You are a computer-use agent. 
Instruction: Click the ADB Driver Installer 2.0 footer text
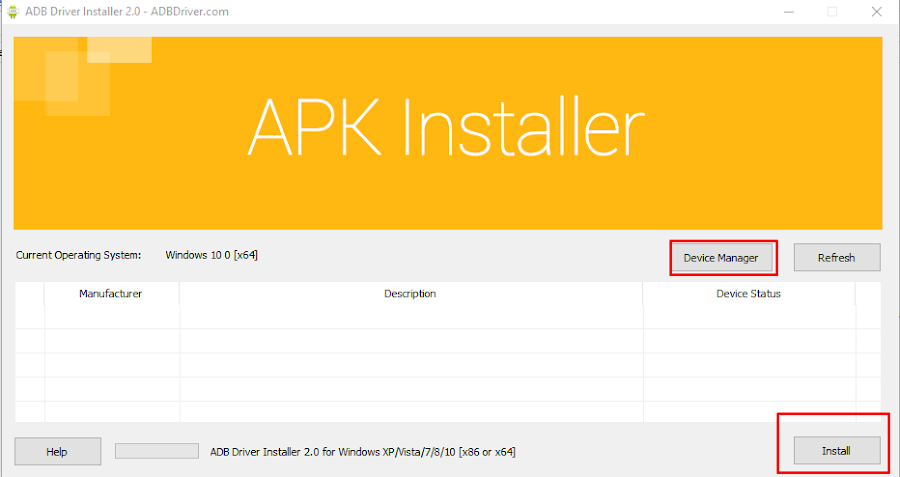363,452
